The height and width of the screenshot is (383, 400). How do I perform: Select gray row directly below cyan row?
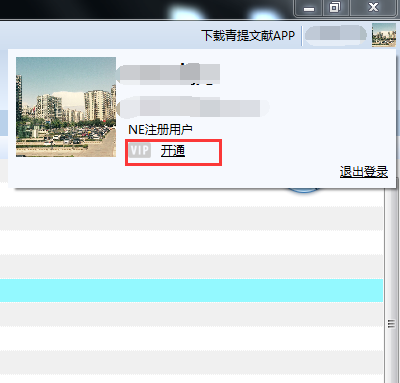[191, 314]
